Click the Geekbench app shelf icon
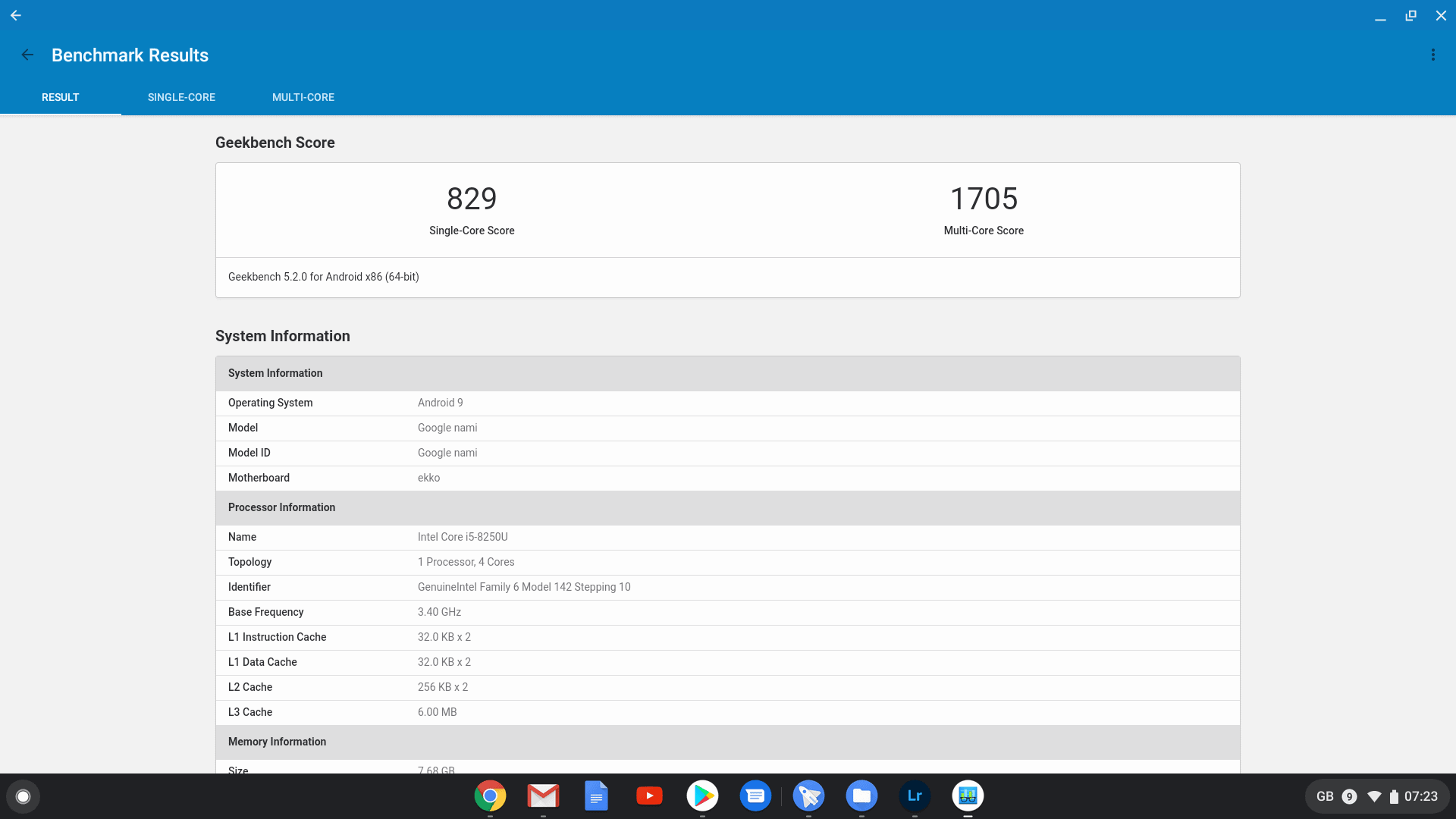 (x=968, y=795)
